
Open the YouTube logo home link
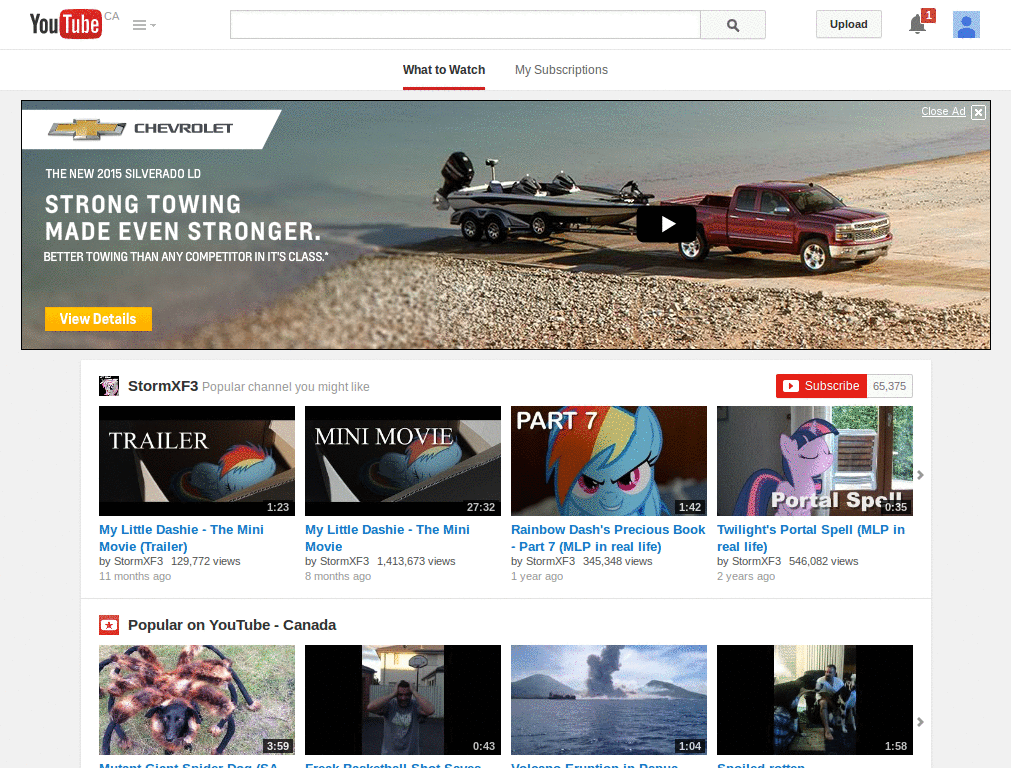click(65, 24)
